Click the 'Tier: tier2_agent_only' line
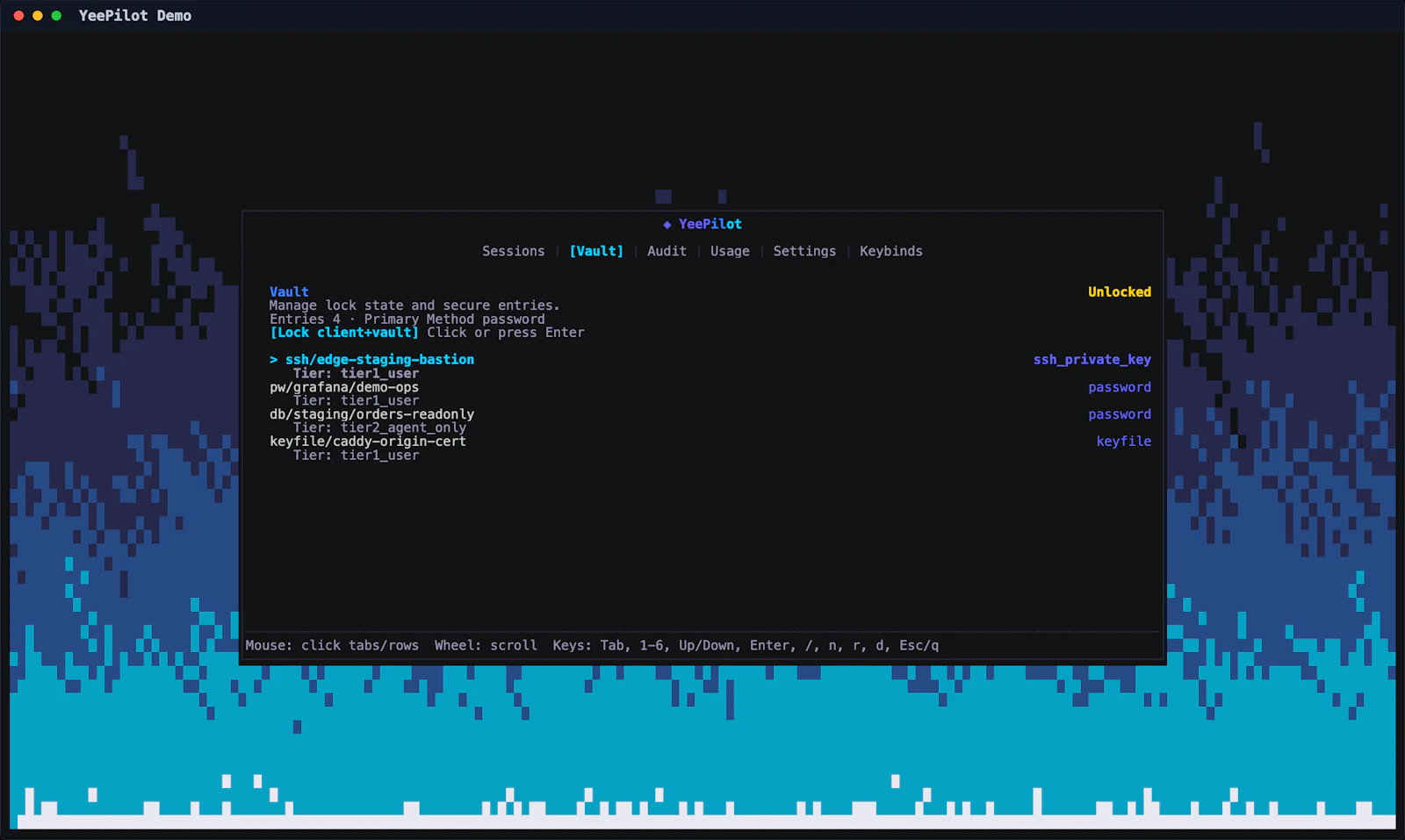1405x840 pixels. pyautogui.click(x=379, y=427)
